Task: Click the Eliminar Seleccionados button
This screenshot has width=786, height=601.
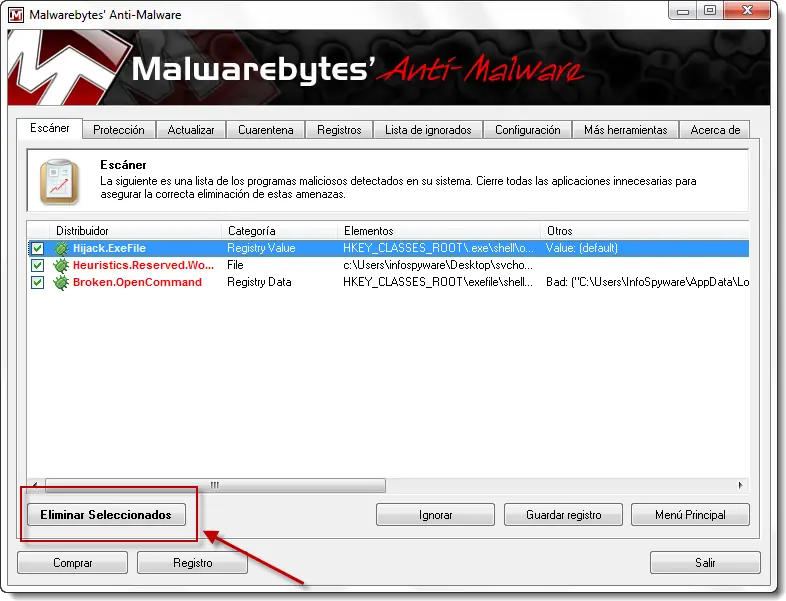Action: (106, 515)
